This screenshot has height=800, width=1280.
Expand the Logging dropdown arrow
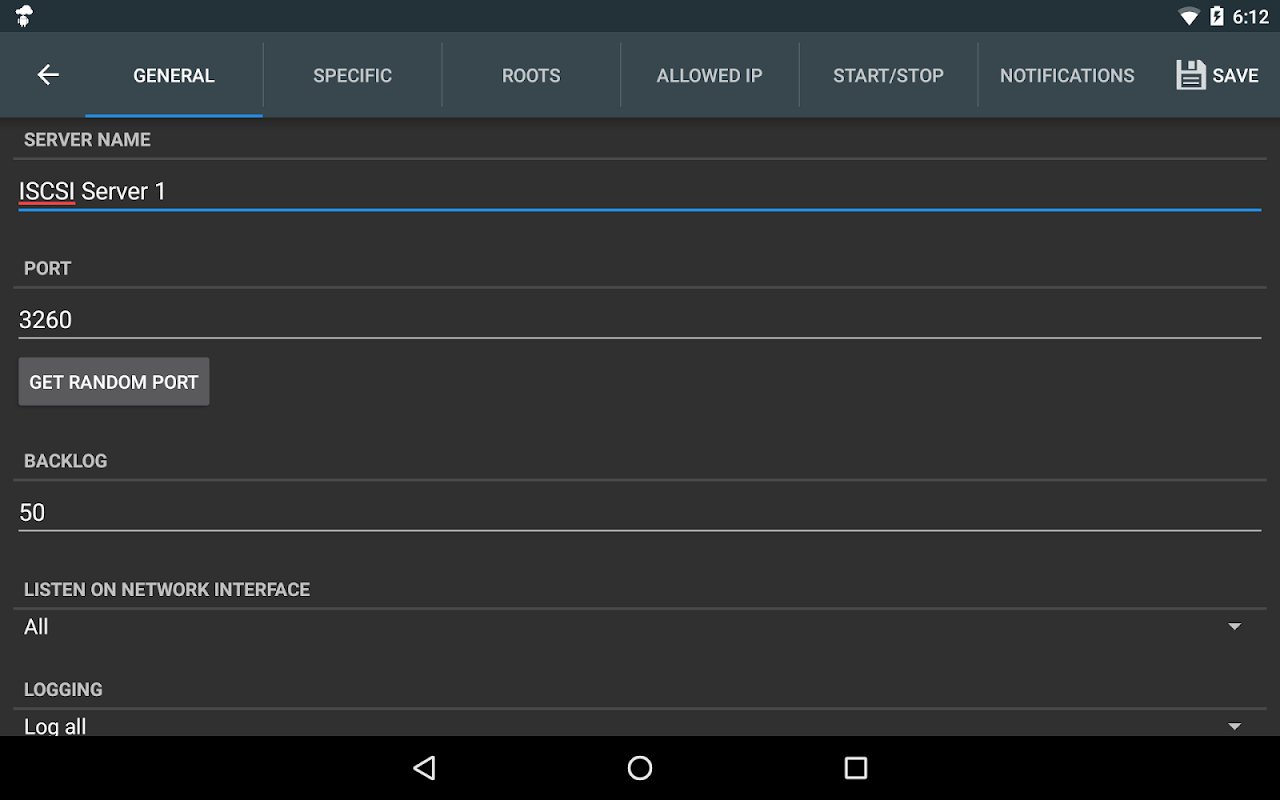pos(1234,726)
